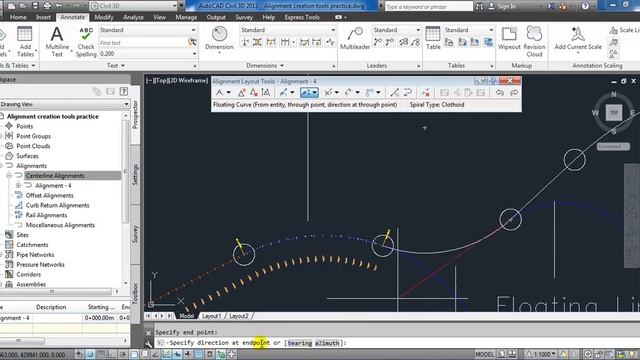Open the Express Tools ribbon tab
Viewport: 640px width, 360px height.
tap(302, 17)
